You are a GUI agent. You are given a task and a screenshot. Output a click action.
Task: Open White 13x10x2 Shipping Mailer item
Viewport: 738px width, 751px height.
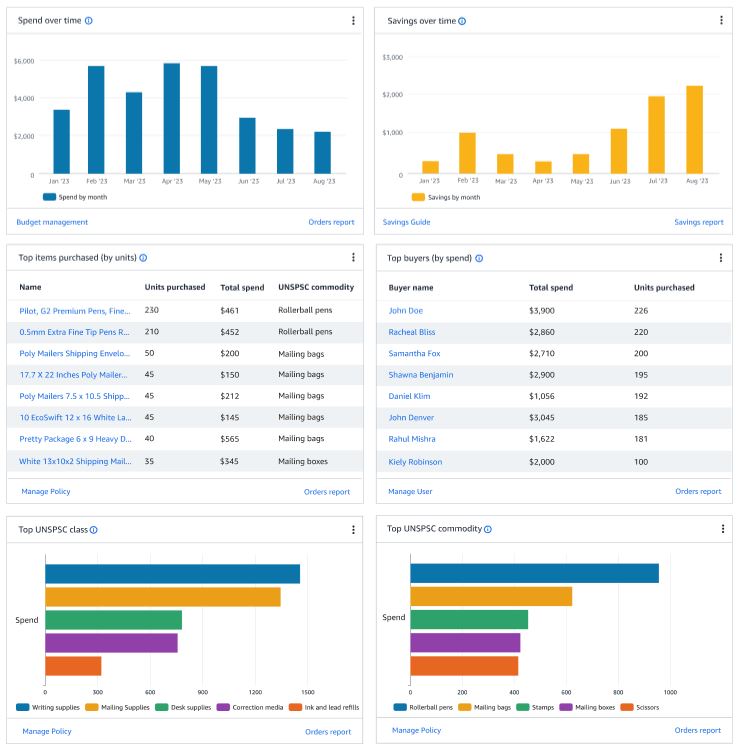75,461
